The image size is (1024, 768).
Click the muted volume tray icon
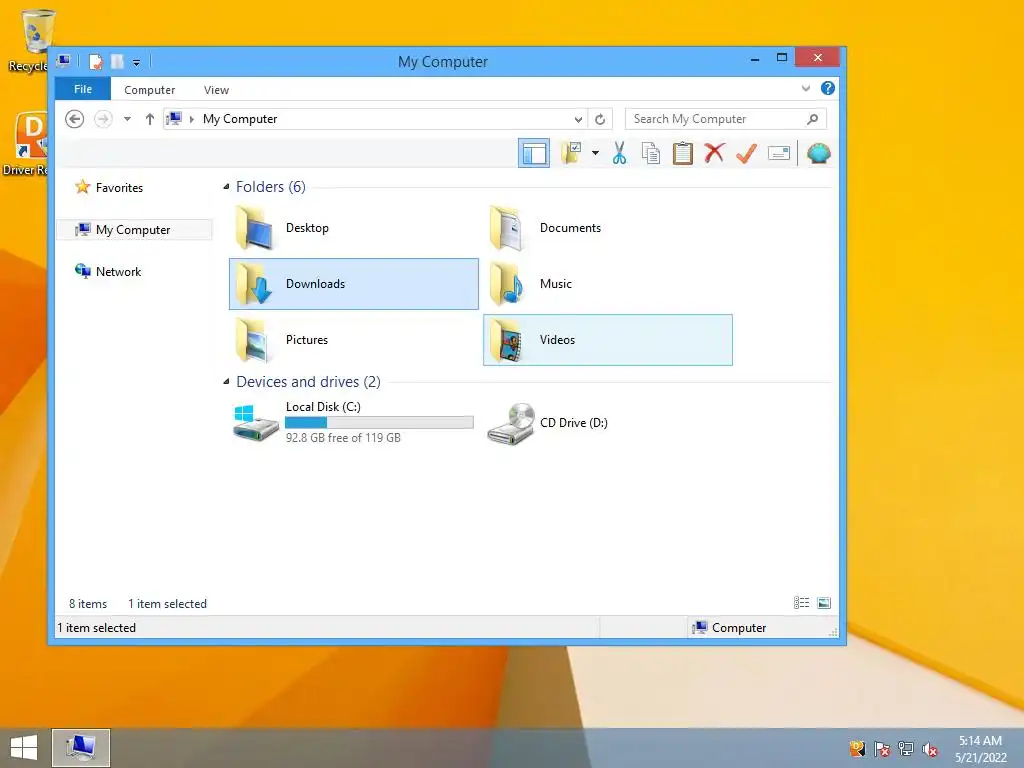click(929, 749)
